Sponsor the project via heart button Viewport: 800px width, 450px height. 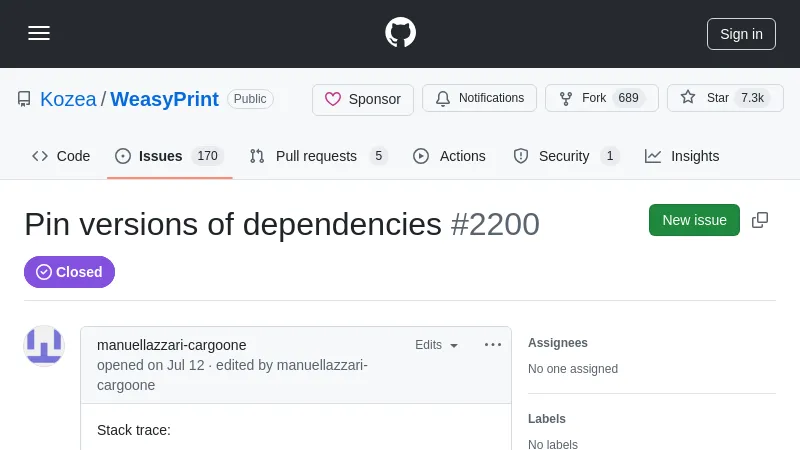coord(363,99)
